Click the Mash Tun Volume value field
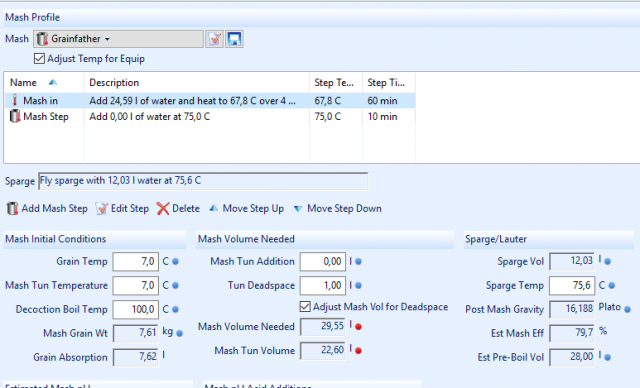This screenshot has width=640, height=388. [x=323, y=350]
